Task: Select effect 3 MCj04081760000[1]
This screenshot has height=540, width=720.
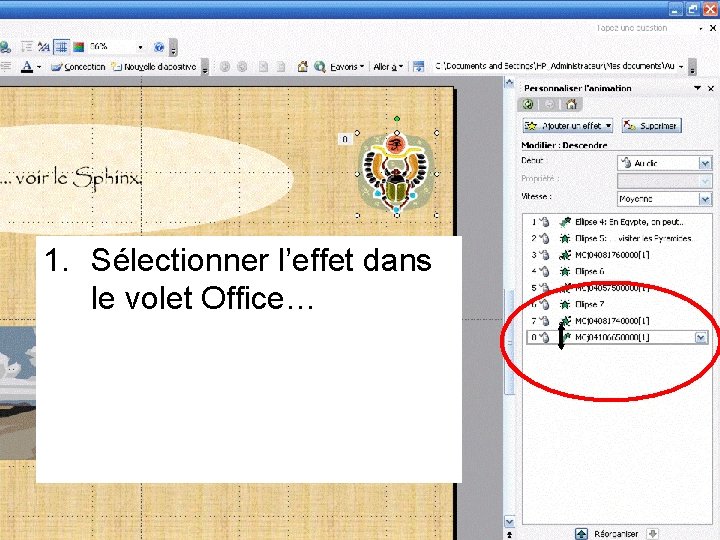Action: [618, 255]
